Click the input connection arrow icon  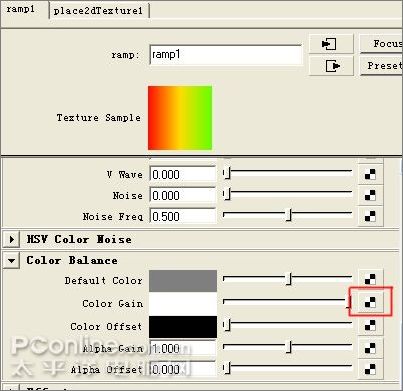click(331, 44)
